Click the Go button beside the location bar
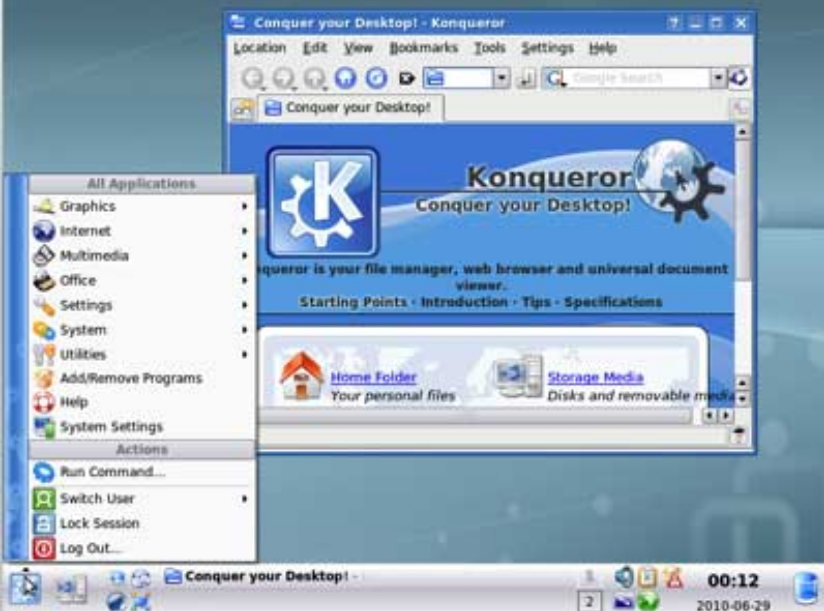Viewport: 824px width, 611px height. pyautogui.click(x=525, y=79)
